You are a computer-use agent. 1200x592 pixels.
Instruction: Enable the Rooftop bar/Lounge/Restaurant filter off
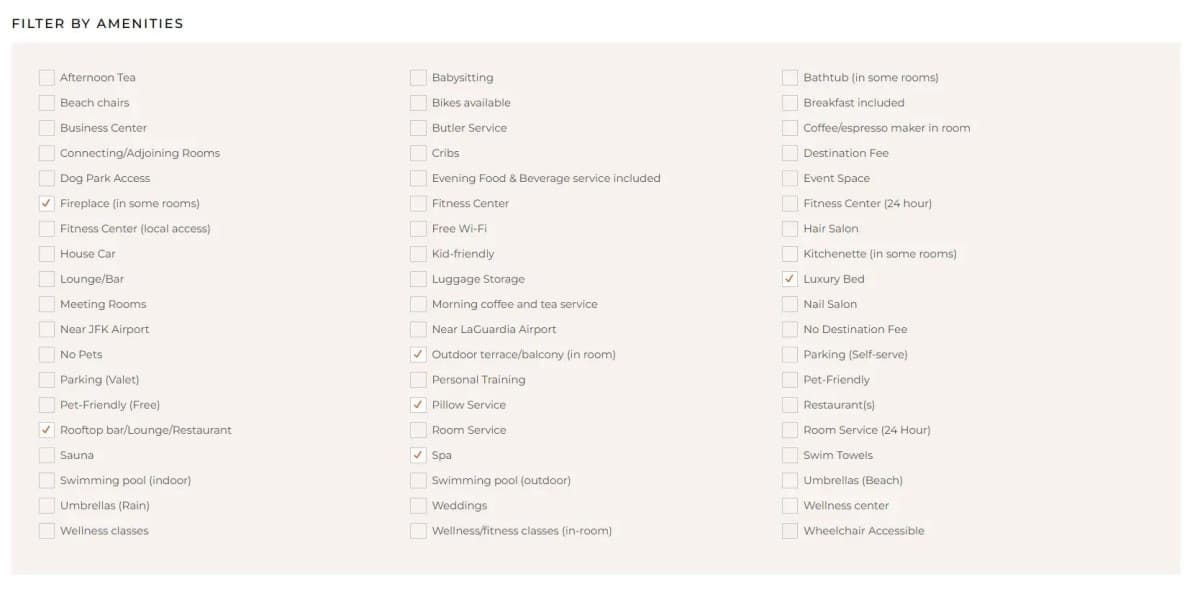coord(46,429)
